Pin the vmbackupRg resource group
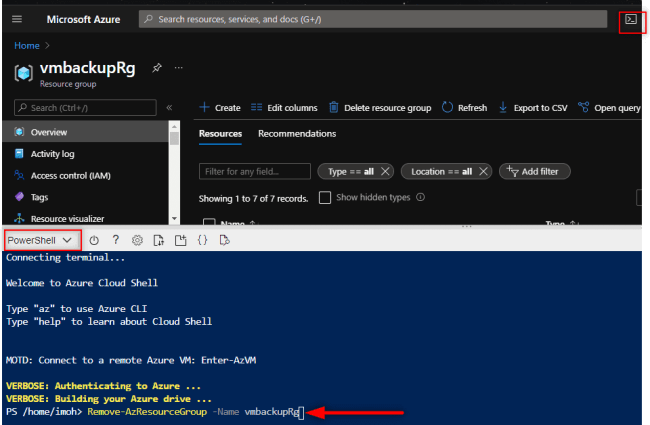This screenshot has height=425, width=650. 157,68
